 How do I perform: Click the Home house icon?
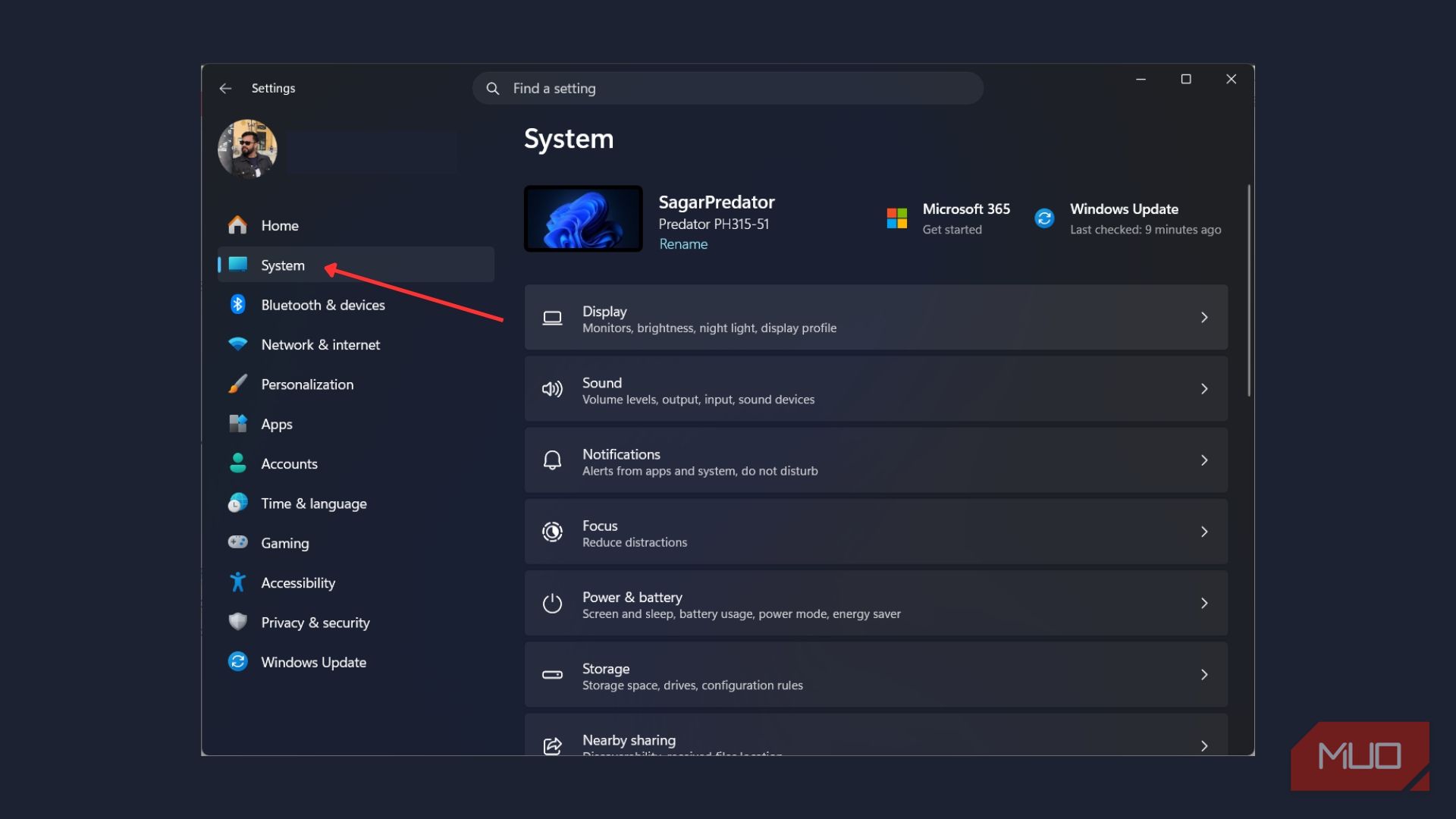click(x=237, y=225)
